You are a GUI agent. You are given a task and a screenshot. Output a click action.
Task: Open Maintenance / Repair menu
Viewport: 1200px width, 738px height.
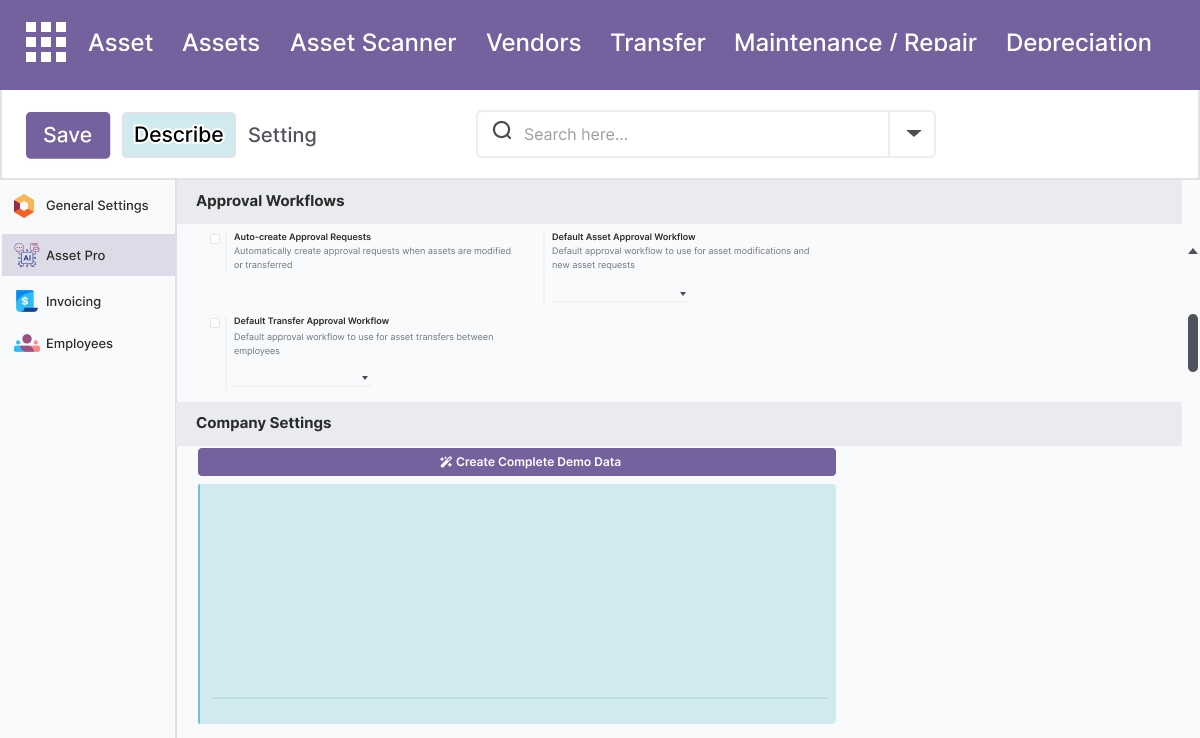coord(855,43)
